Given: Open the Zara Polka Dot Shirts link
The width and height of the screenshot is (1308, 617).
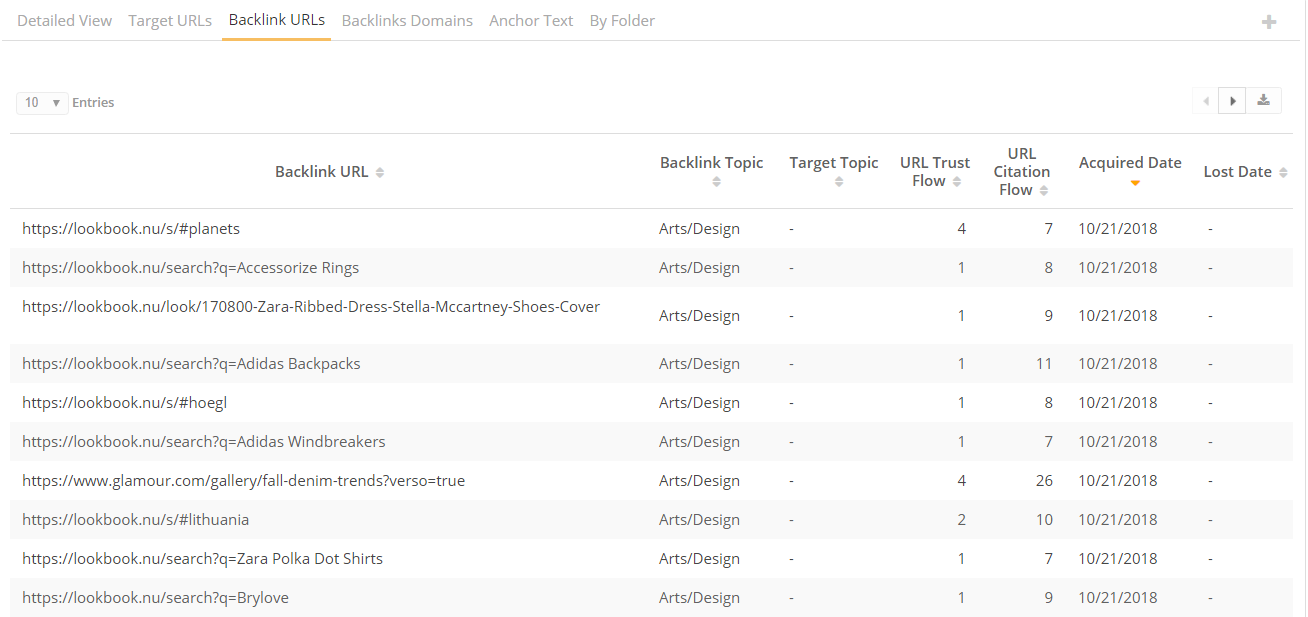Looking at the screenshot, I should (x=202, y=558).
